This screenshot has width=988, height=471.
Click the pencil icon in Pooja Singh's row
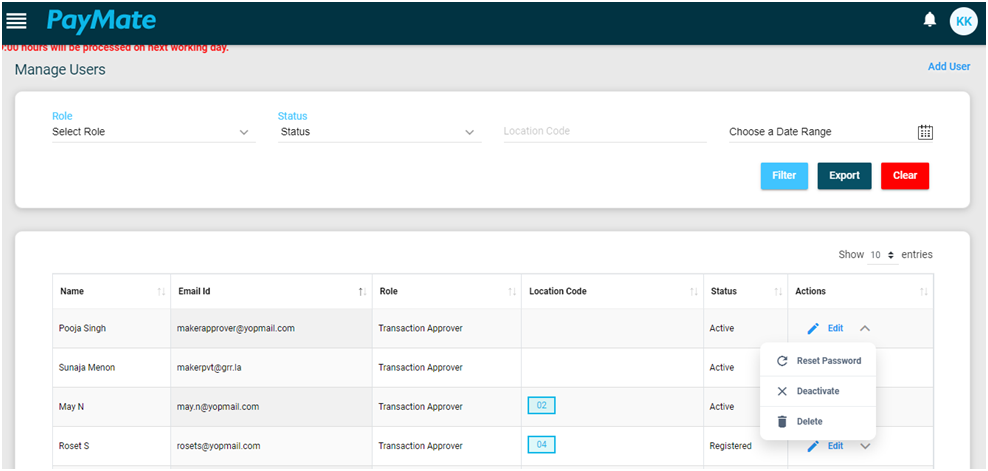813,329
